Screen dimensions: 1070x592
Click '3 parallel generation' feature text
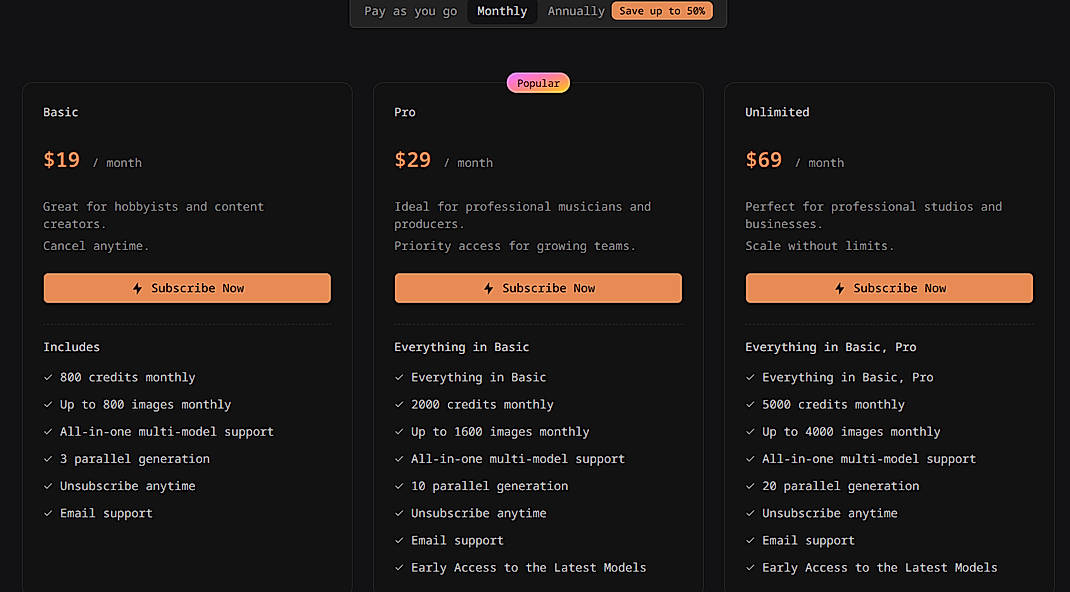pyautogui.click(x=134, y=459)
